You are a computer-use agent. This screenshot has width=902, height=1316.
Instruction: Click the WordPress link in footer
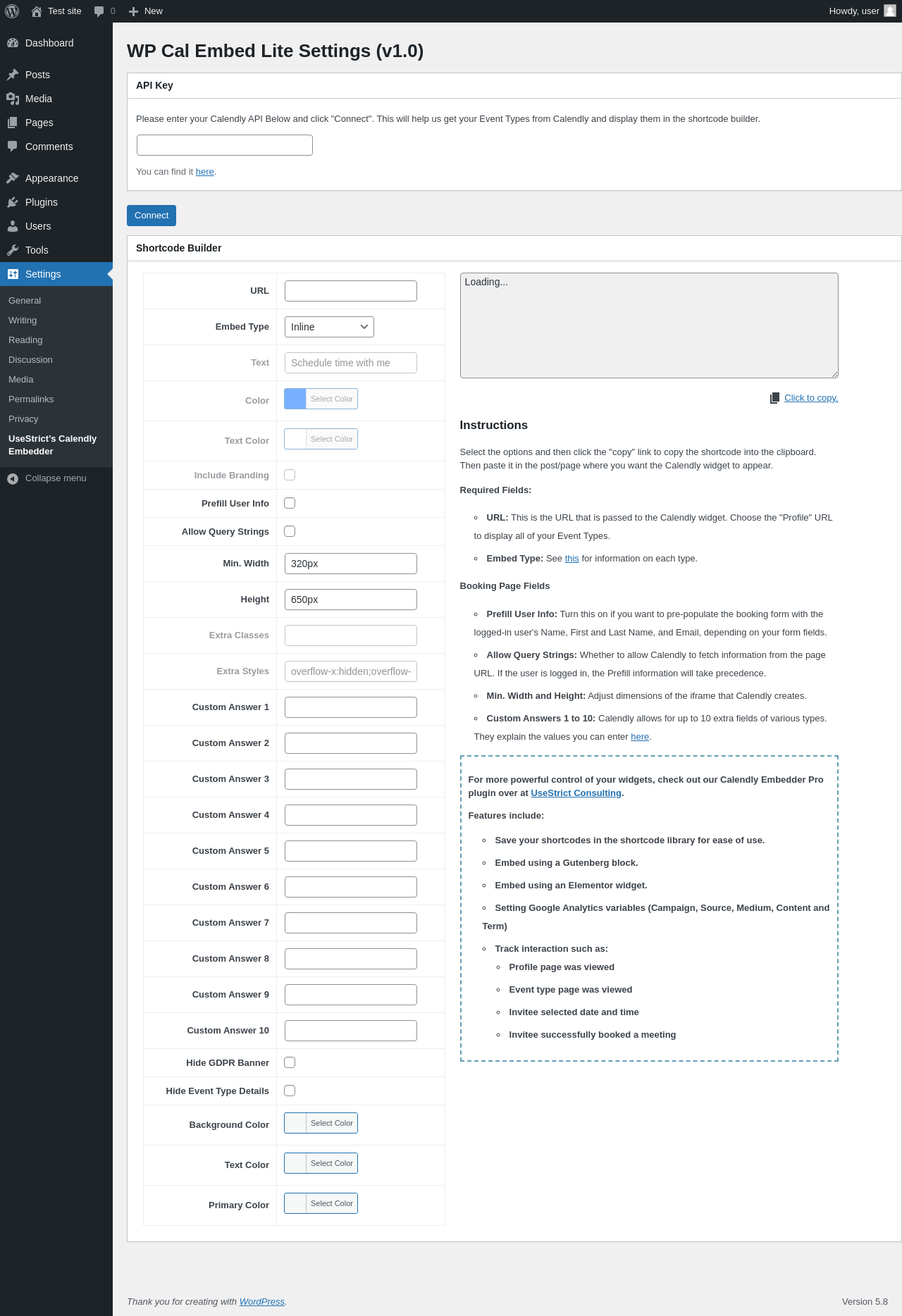(x=262, y=1302)
